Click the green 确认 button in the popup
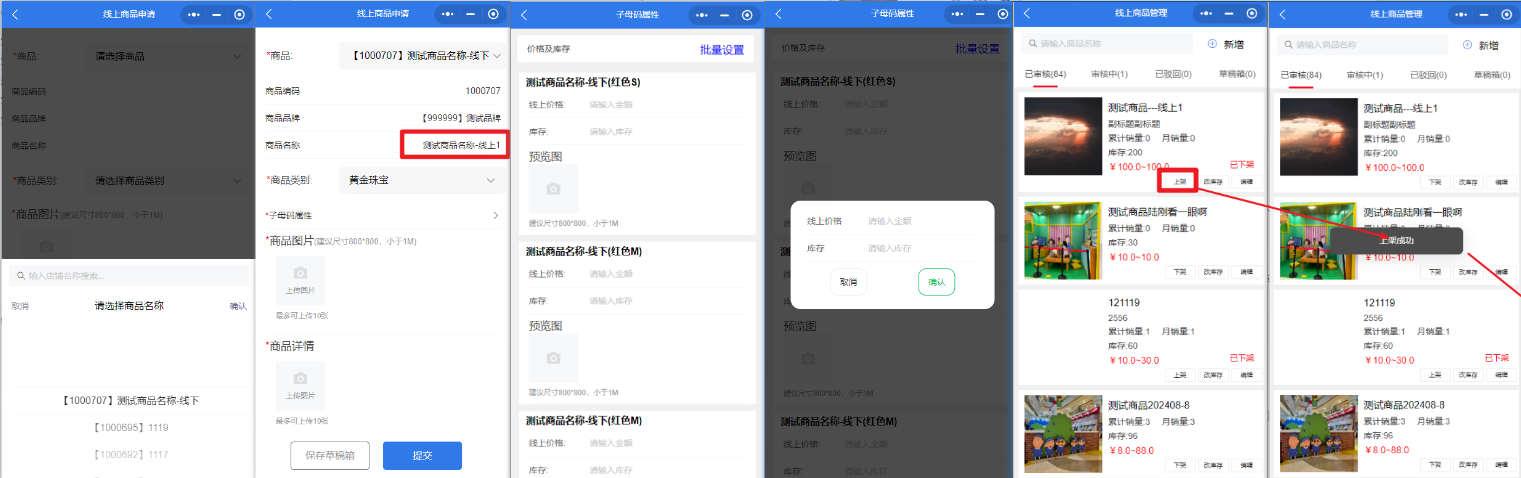 click(936, 282)
